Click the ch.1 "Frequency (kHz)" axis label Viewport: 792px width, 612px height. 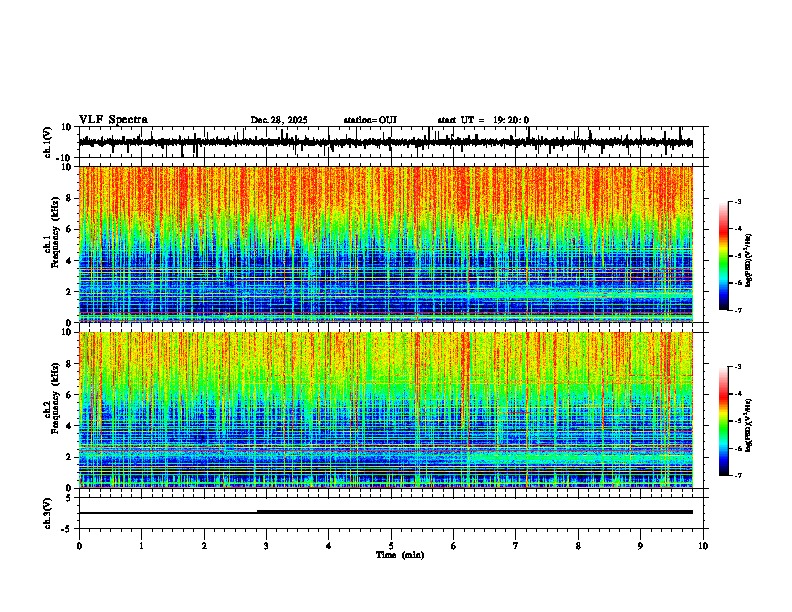point(55,233)
